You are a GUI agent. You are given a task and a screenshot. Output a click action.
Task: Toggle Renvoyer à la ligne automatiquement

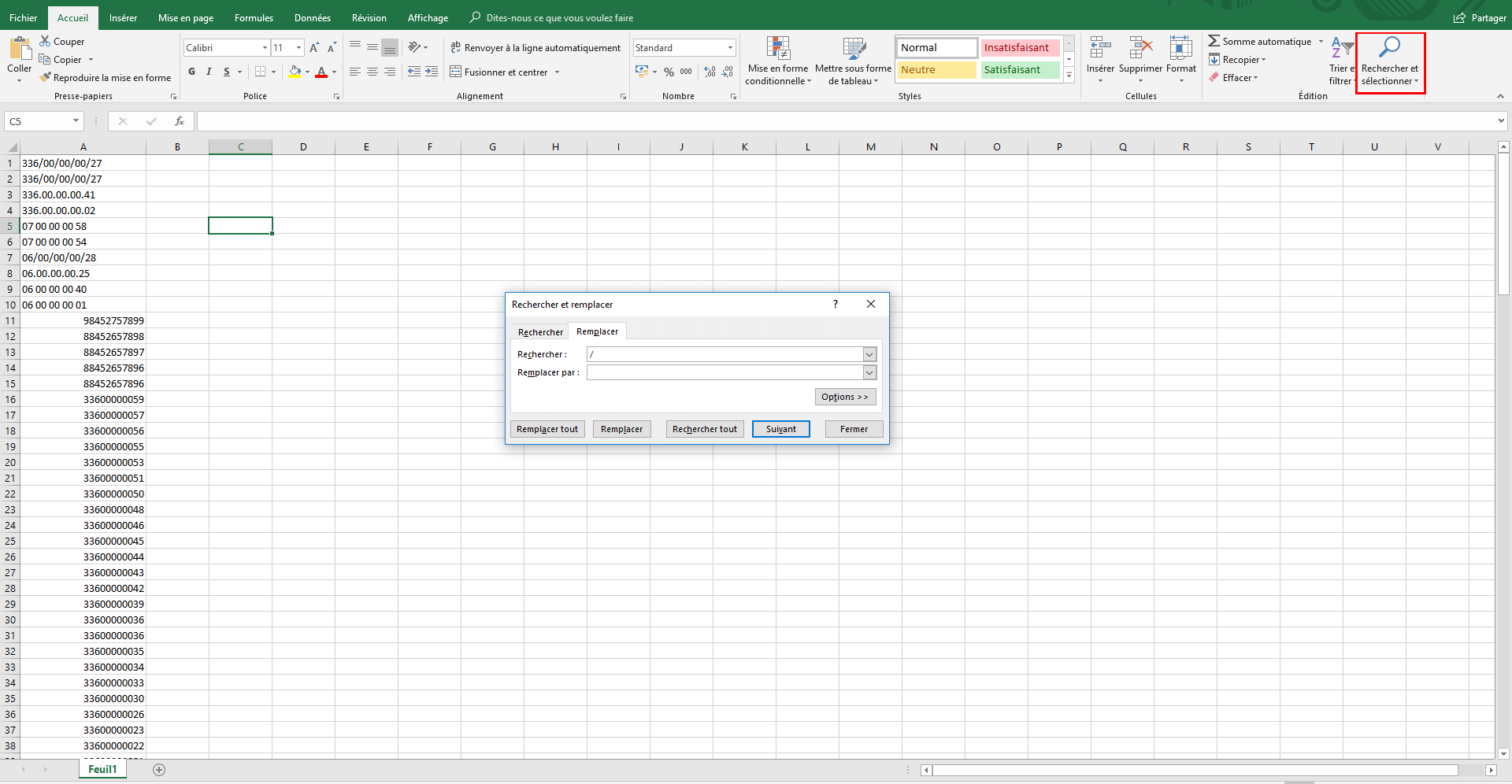[x=535, y=48]
